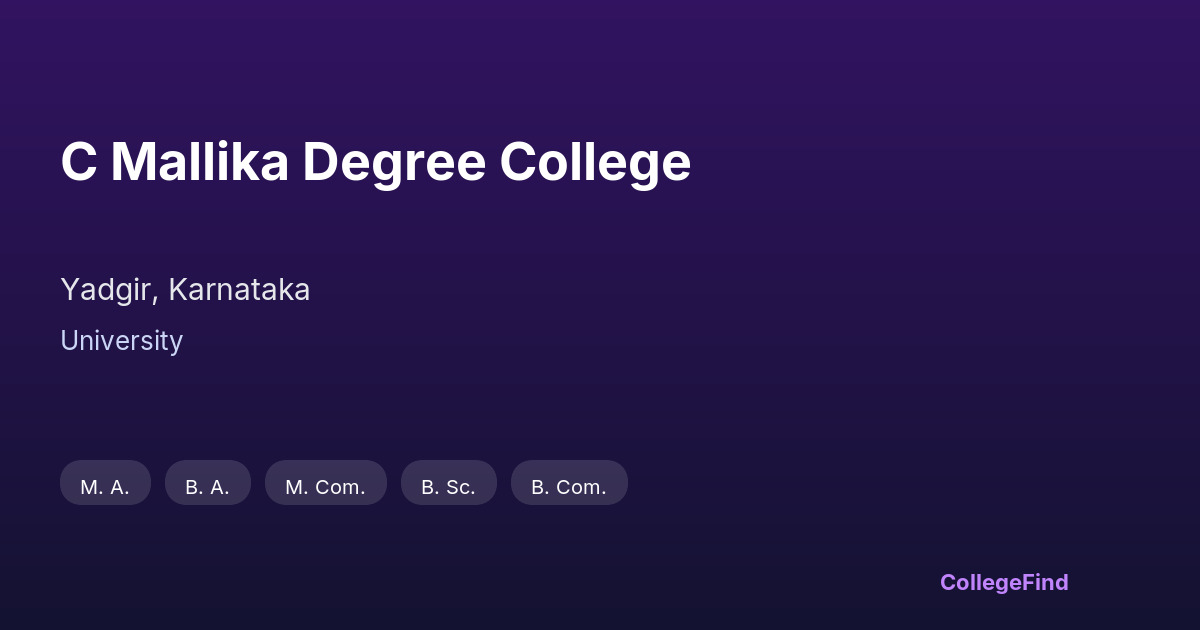The height and width of the screenshot is (630, 1200).
Task: Click the "Com." text in the M. Com. chip
Action: coord(340,487)
